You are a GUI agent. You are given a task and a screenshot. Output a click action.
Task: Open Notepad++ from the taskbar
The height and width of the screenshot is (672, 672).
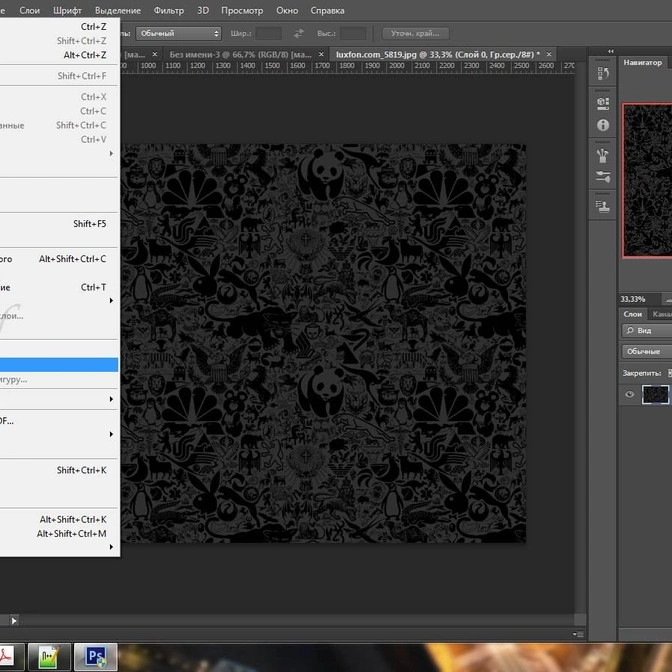click(49, 656)
